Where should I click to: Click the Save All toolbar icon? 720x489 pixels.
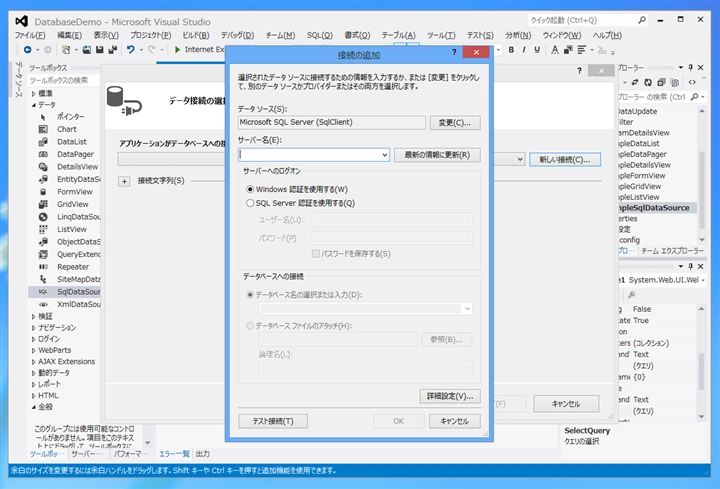tap(112, 50)
